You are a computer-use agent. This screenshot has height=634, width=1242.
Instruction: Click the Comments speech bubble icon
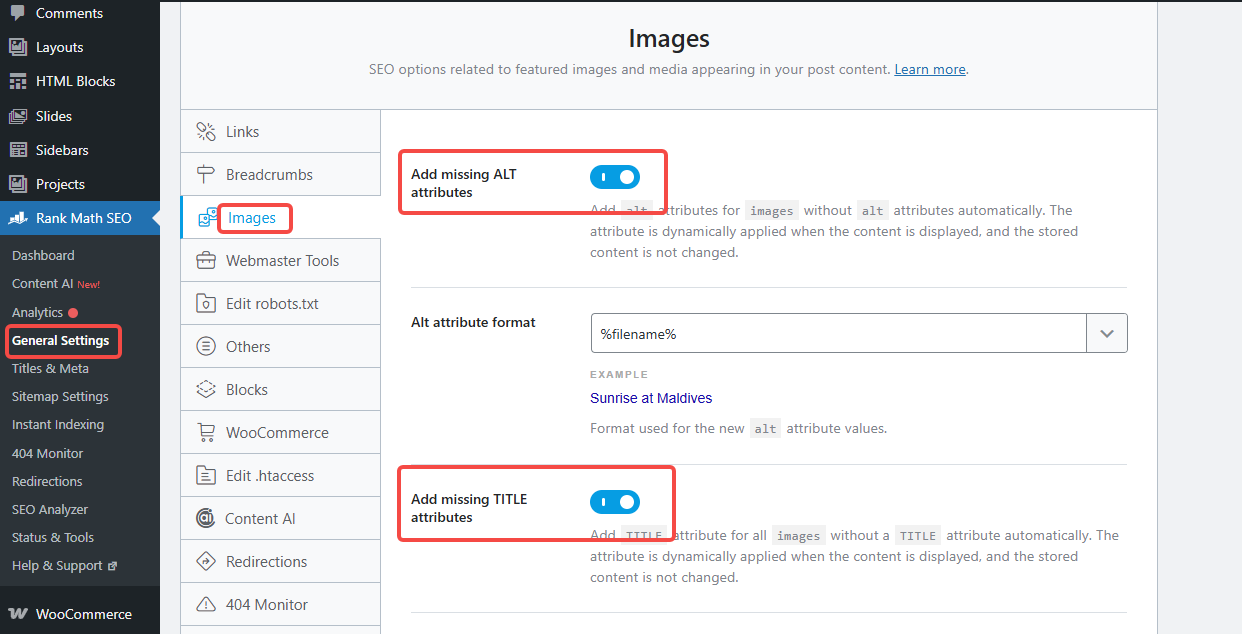coord(18,12)
